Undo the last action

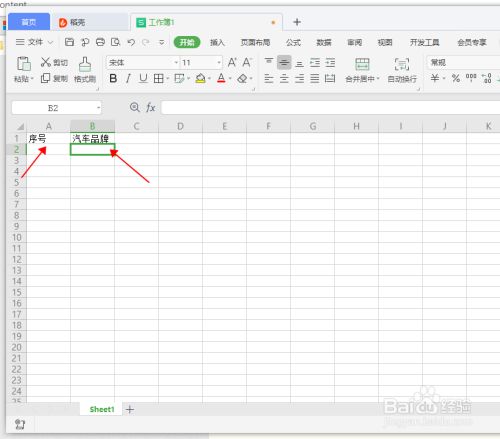[x=131, y=42]
